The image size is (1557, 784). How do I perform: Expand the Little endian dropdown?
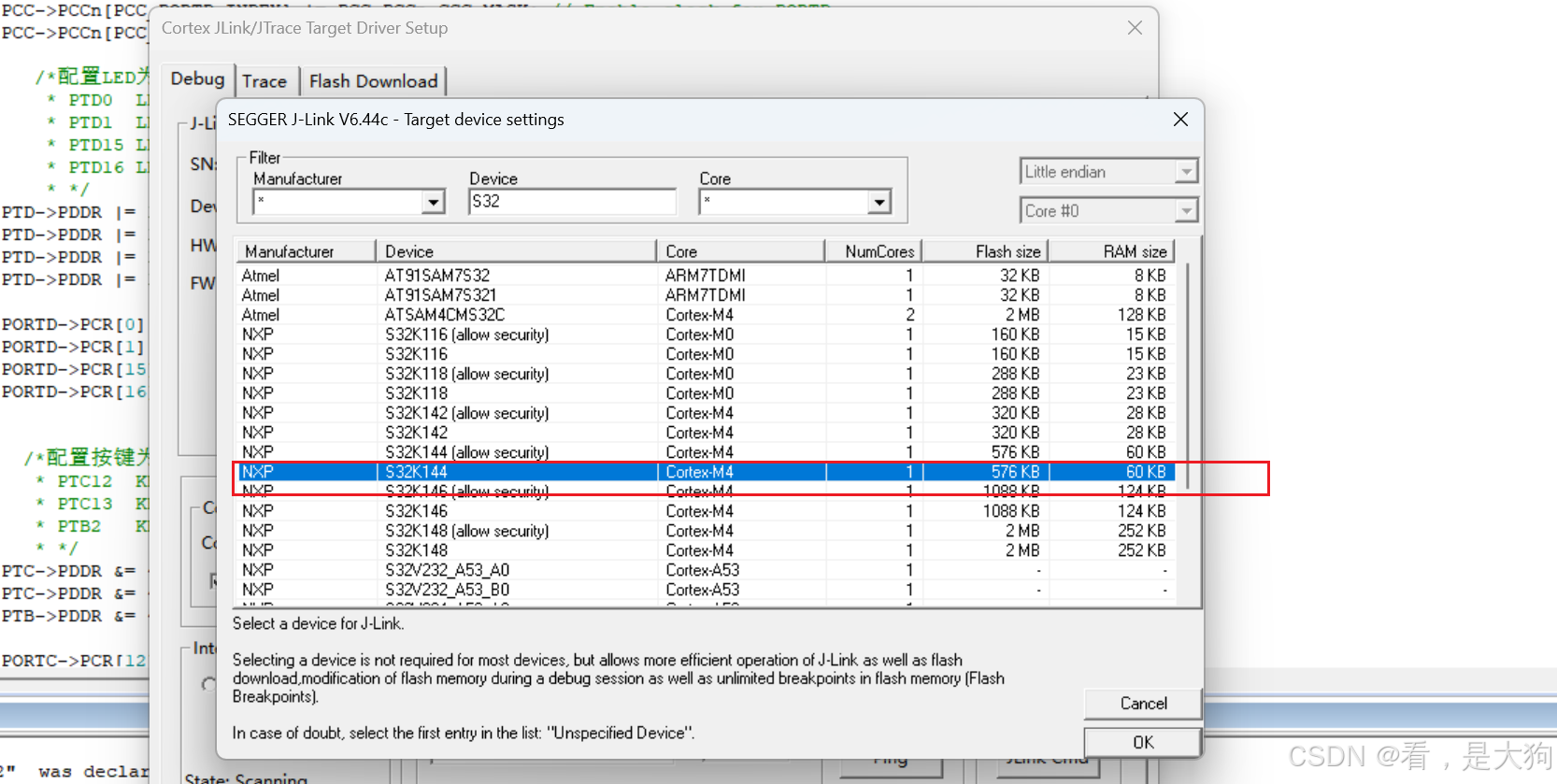[1186, 172]
